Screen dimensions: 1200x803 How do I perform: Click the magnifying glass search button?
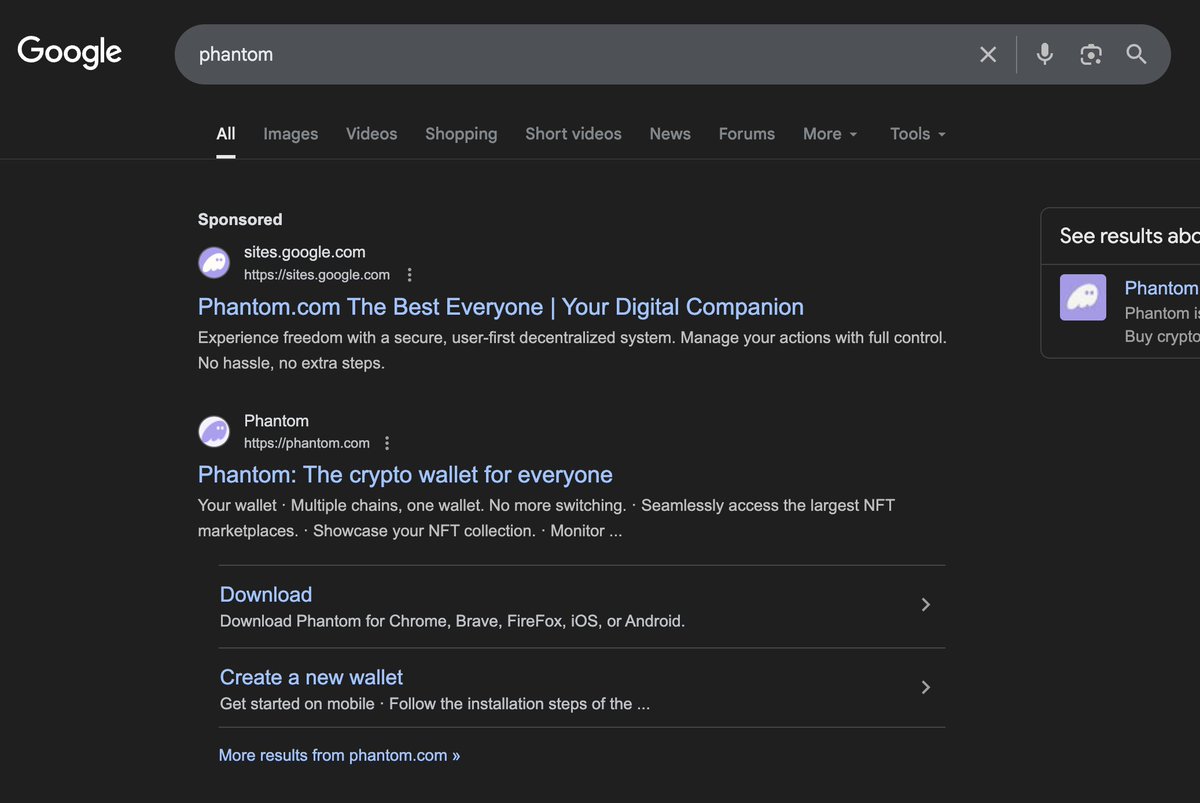[1136, 54]
